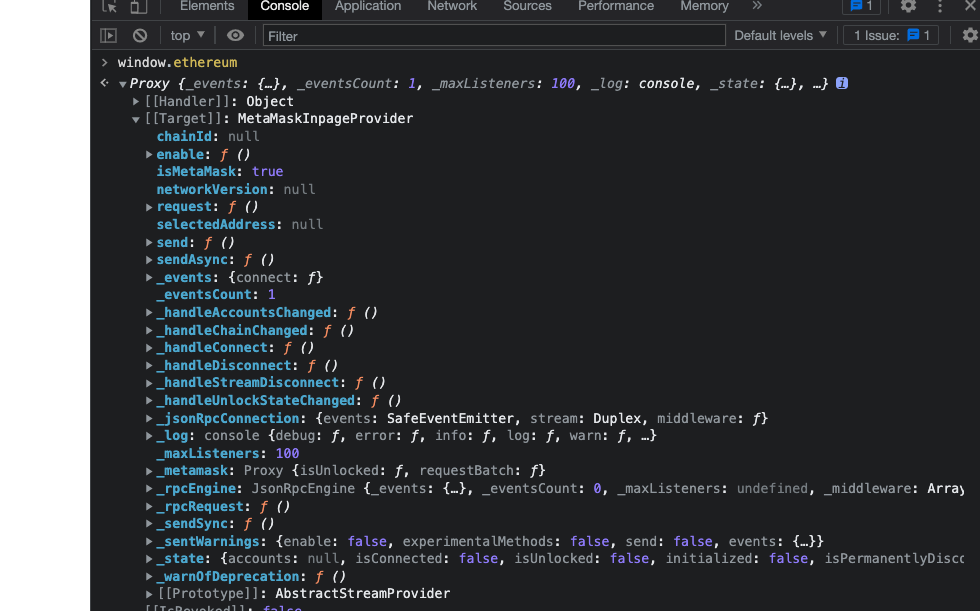Open the Sources tab
Viewport: 980px width, 611px height.
(x=527, y=7)
